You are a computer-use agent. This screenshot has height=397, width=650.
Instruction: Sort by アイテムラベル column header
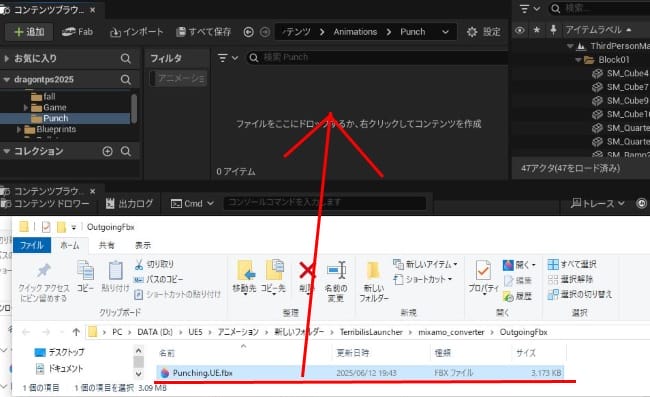click(598, 30)
